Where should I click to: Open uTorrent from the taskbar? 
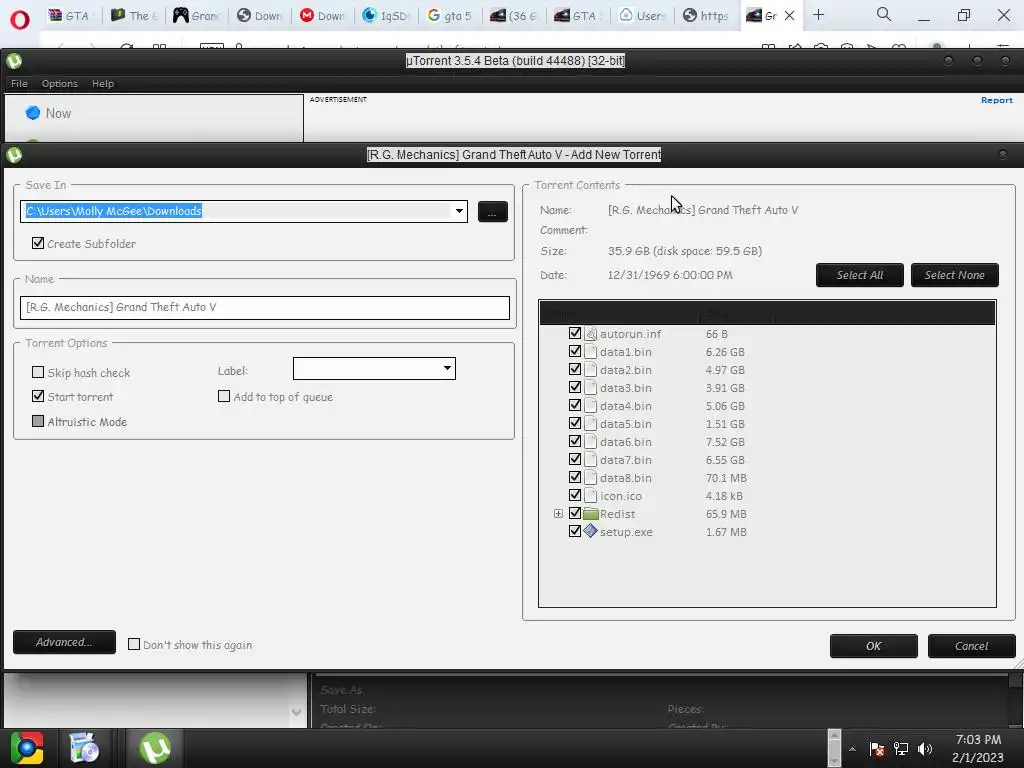(x=155, y=748)
